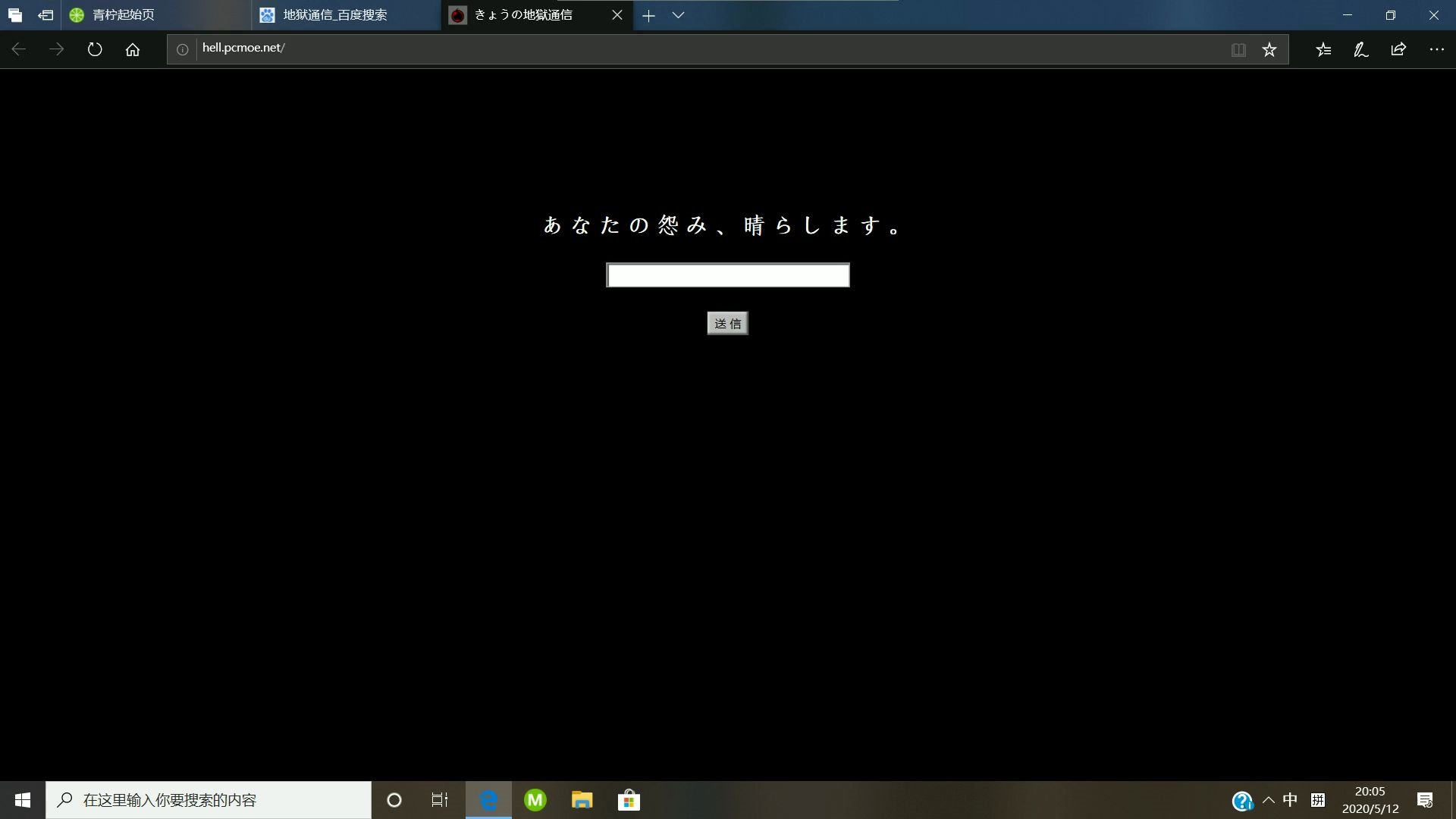Open the browser settings and more menu
This screenshot has width=1456, height=819.
pos(1436,49)
